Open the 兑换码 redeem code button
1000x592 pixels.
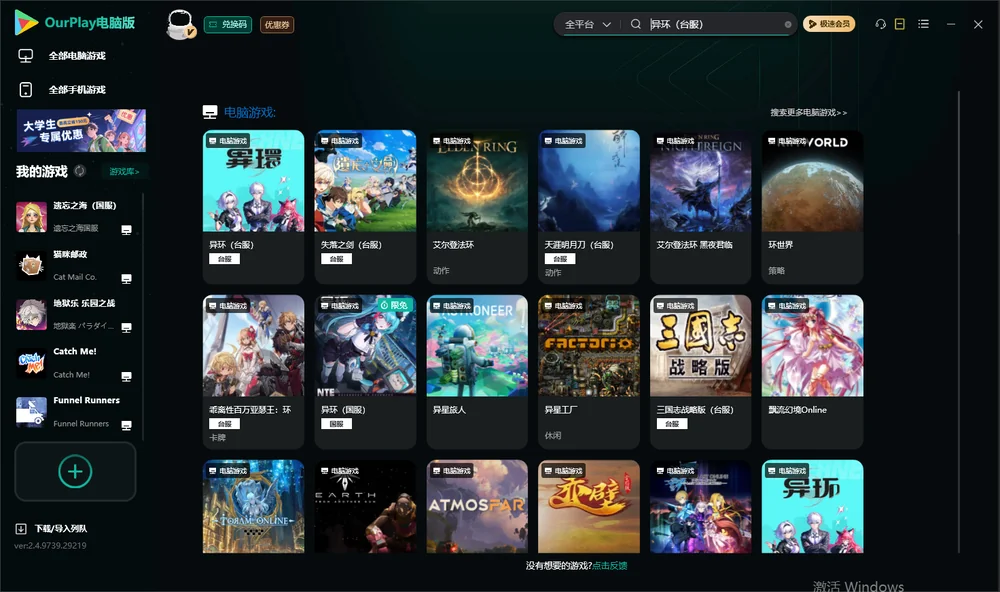(228, 25)
